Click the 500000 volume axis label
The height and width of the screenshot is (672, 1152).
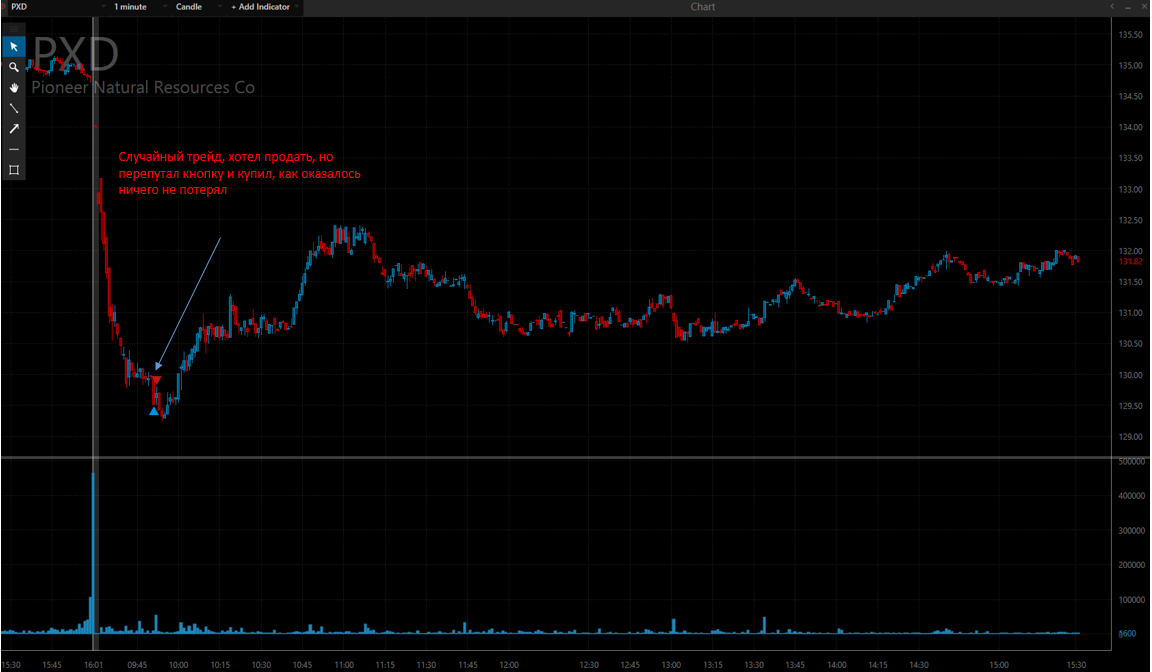[x=1132, y=462]
